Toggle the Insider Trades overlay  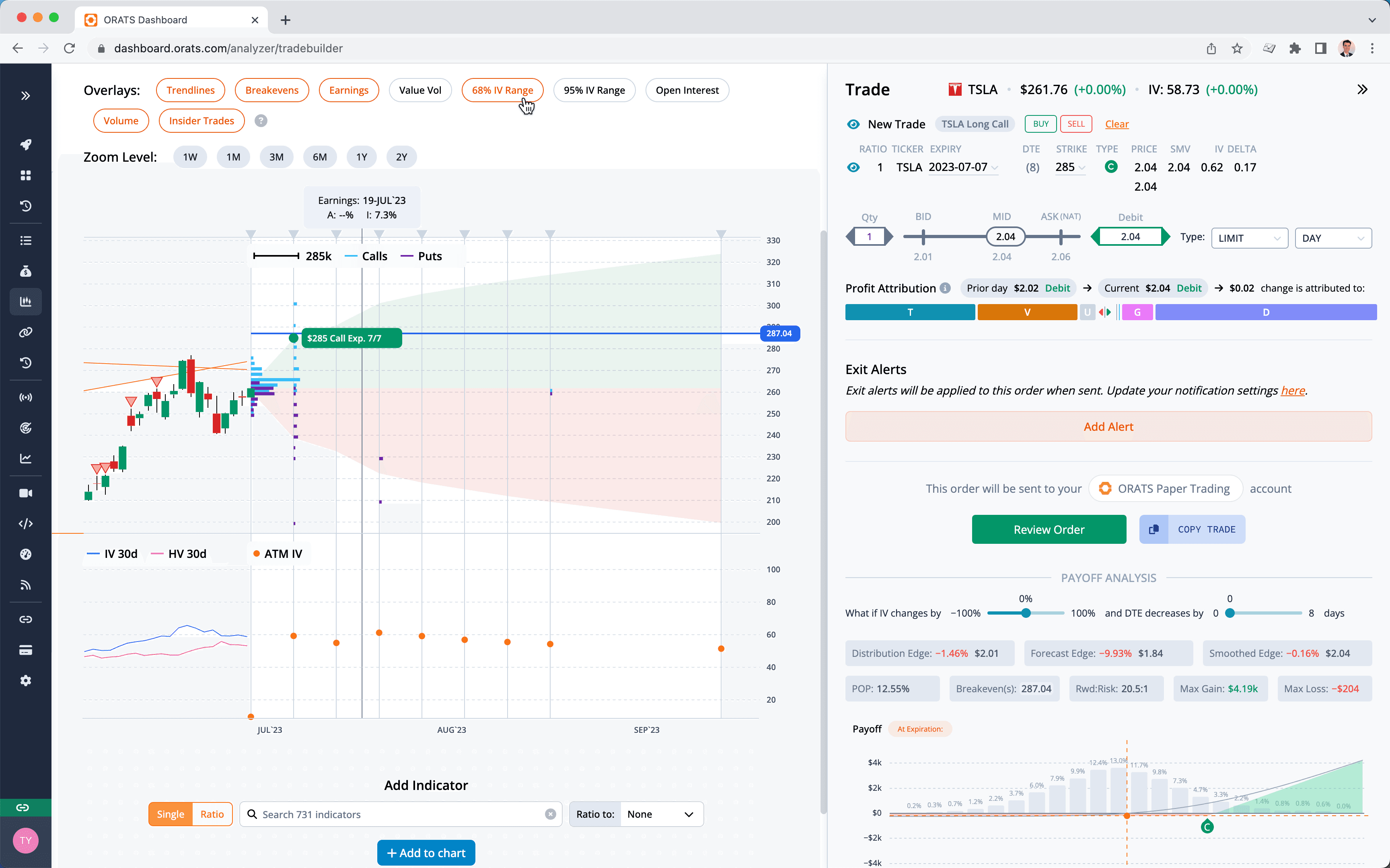point(202,121)
